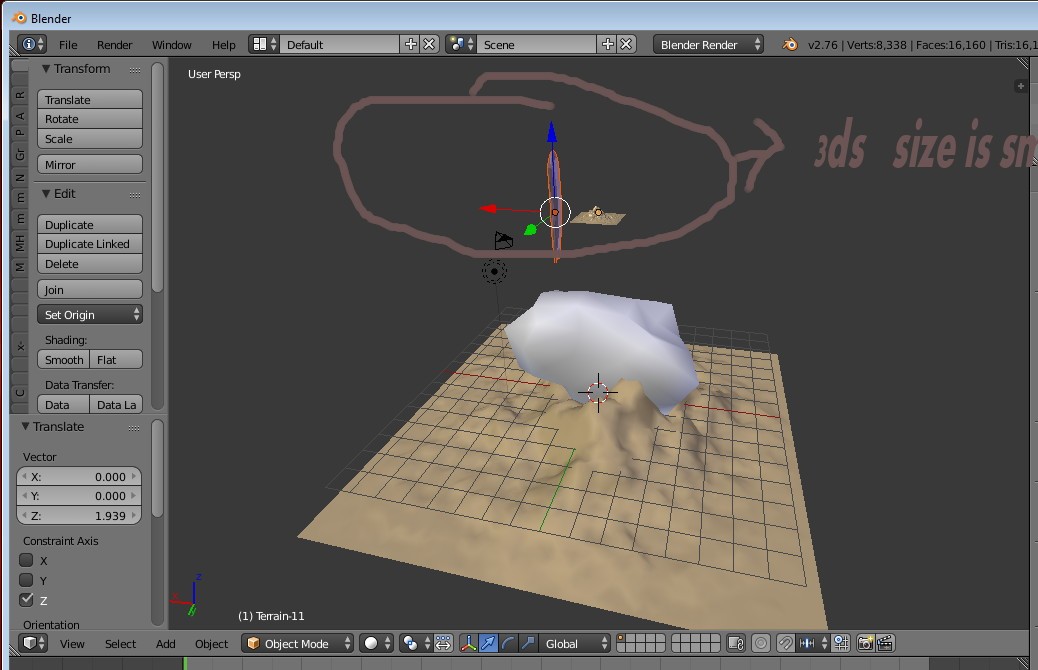
Task: Open the Add menu in 3D view header
Action: pyautogui.click(x=165, y=644)
